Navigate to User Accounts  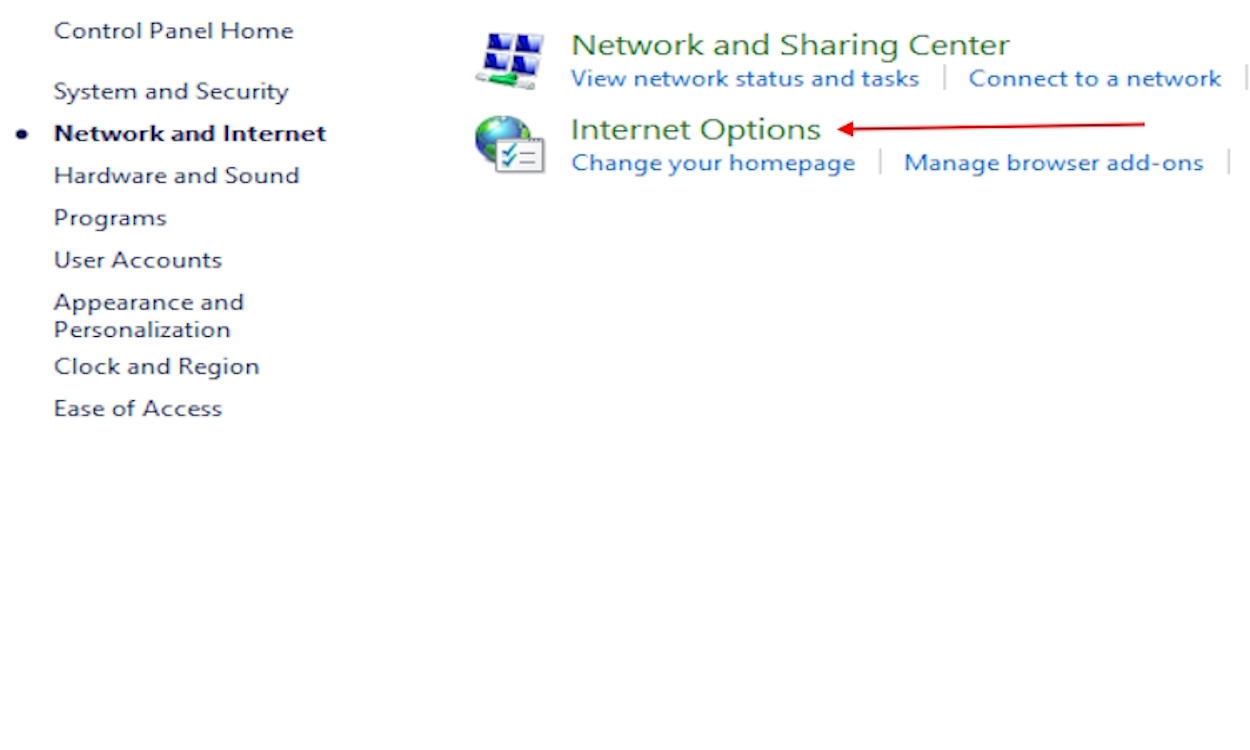click(138, 260)
